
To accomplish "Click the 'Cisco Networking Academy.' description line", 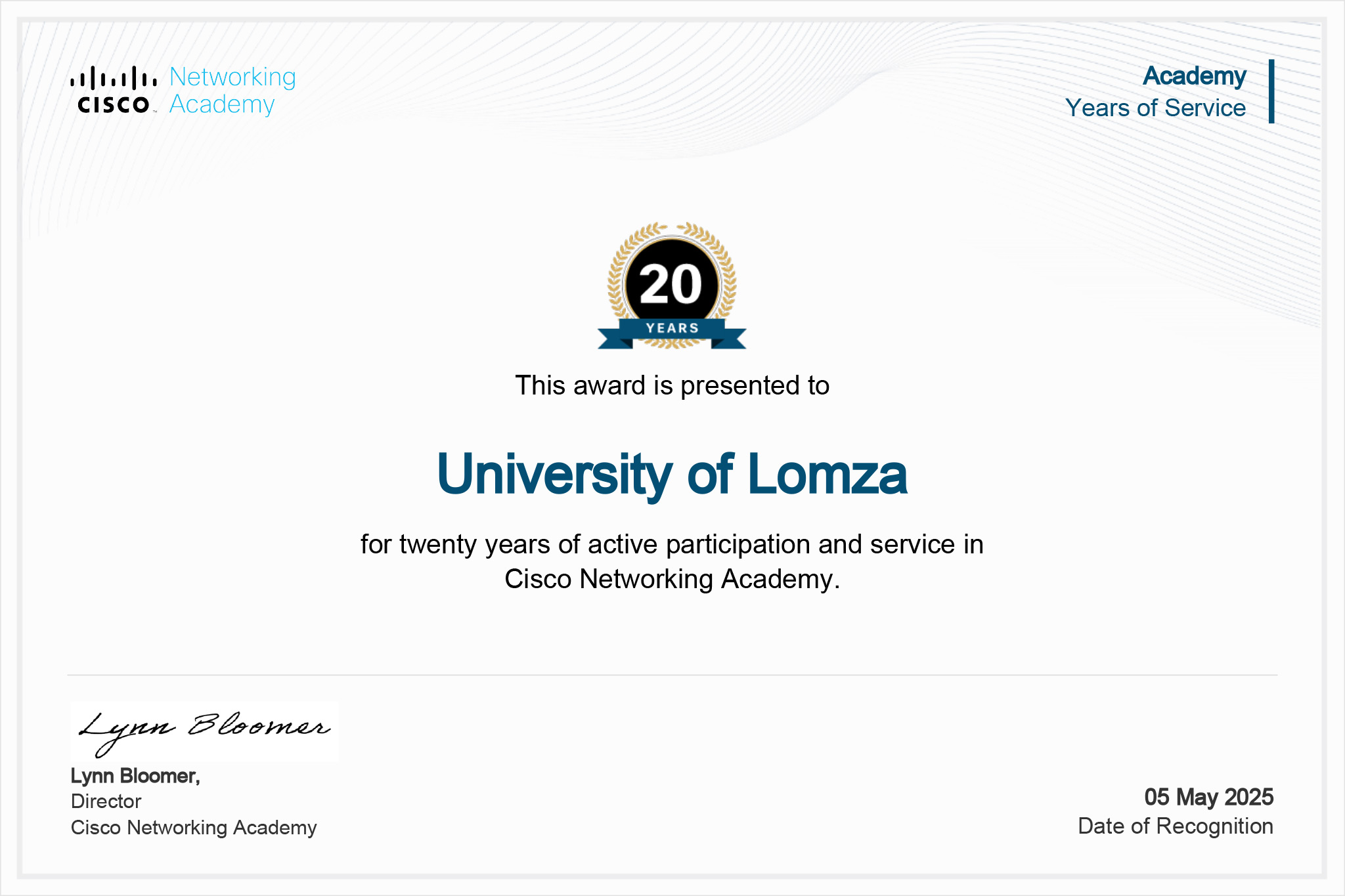I will 672,580.
